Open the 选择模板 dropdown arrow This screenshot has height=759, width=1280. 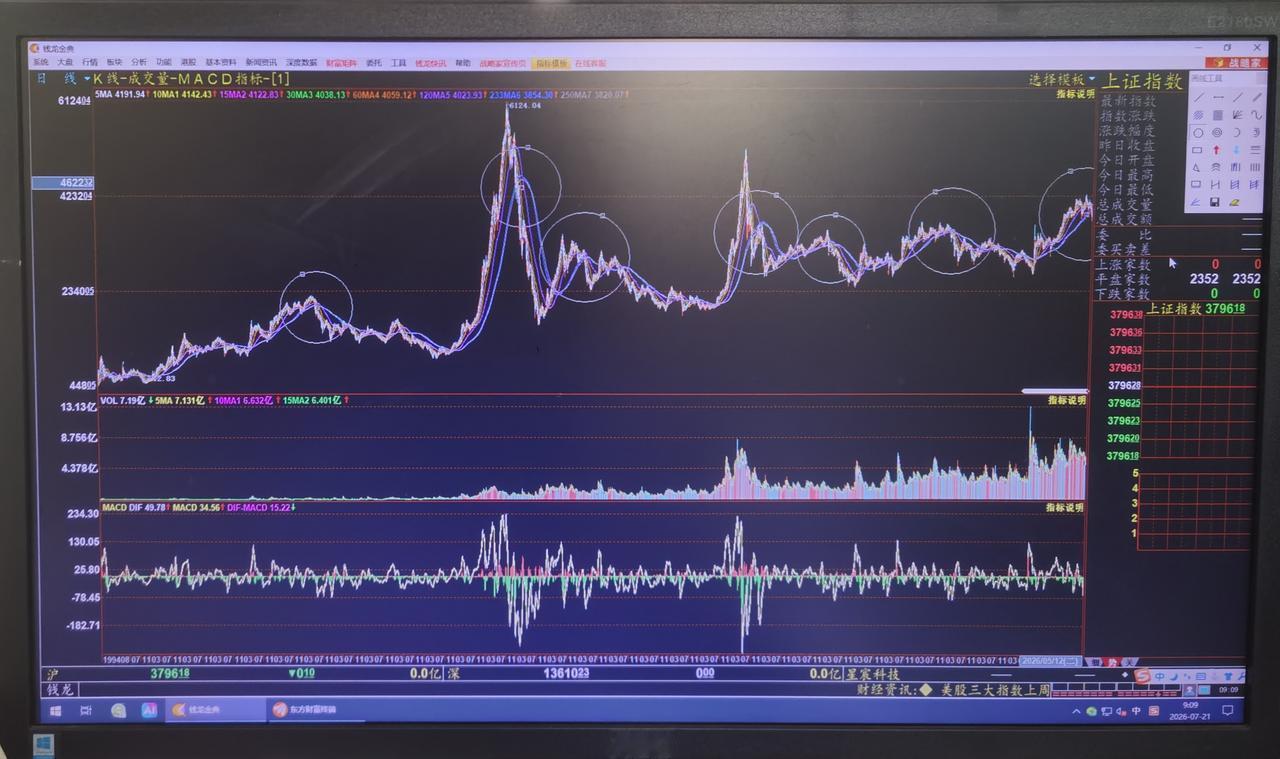point(1092,79)
